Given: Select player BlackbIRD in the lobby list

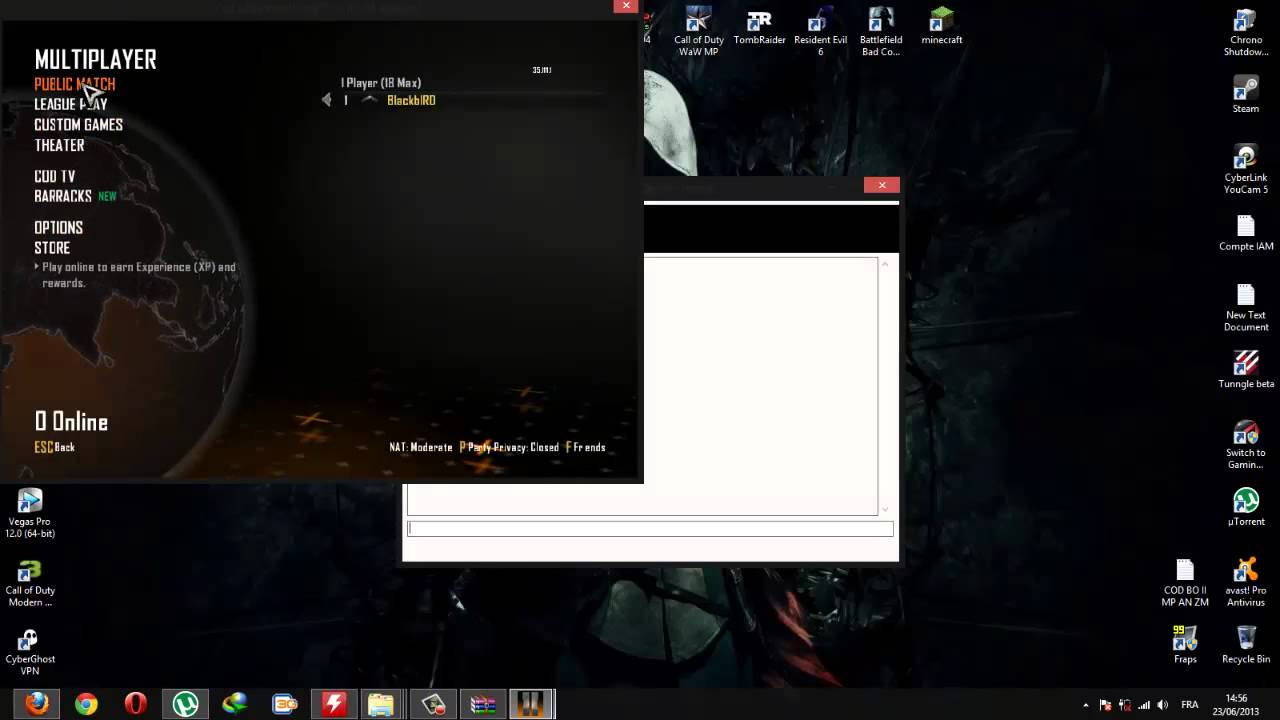Looking at the screenshot, I should point(411,100).
